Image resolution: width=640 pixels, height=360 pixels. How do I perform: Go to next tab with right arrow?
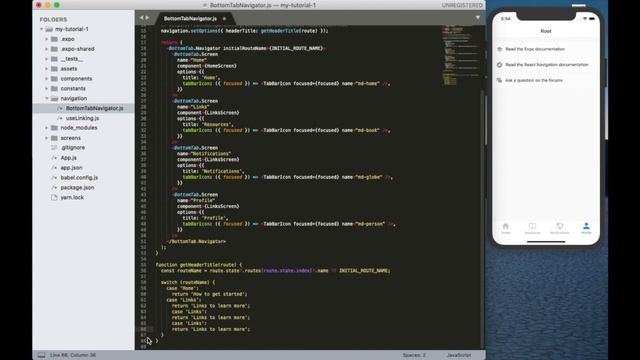tap(147, 18)
